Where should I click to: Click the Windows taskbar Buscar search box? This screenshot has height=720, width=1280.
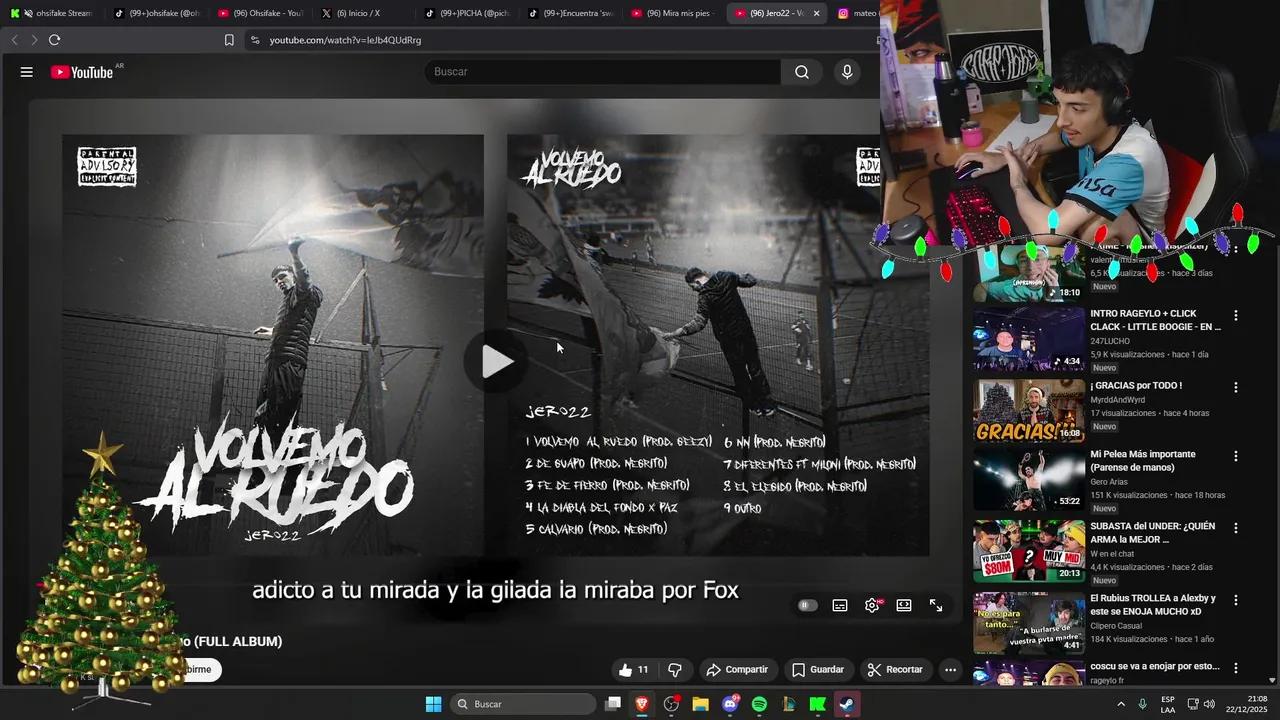(524, 704)
